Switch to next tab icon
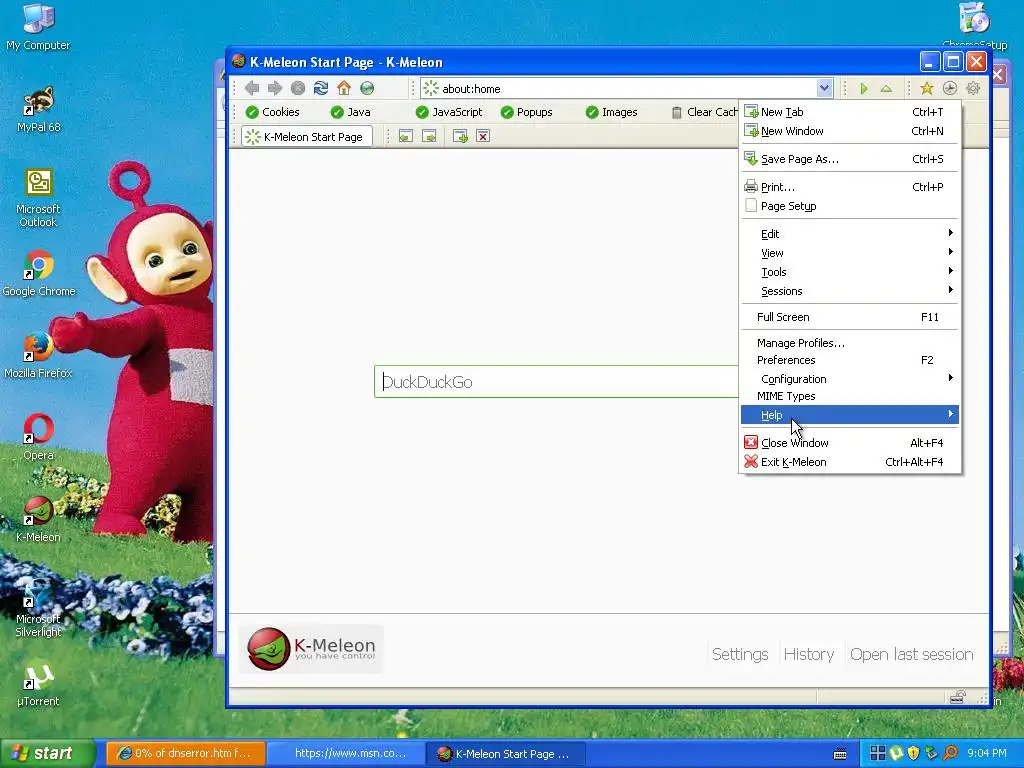Image resolution: width=1024 pixels, height=768 pixels. (x=429, y=136)
